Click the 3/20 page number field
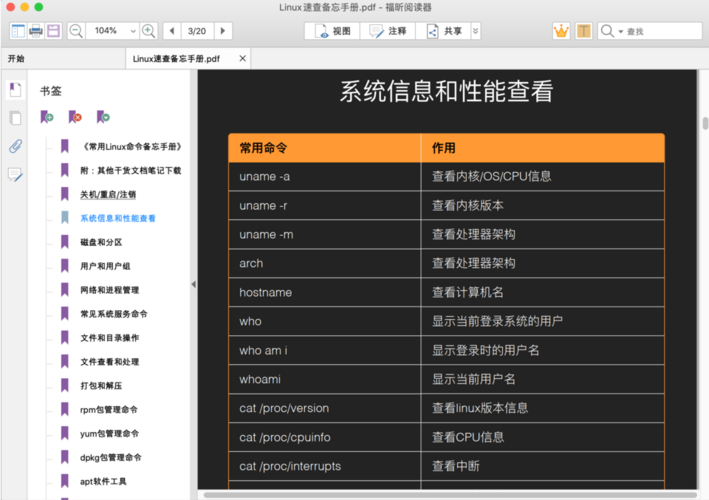The image size is (709, 500). (x=197, y=31)
